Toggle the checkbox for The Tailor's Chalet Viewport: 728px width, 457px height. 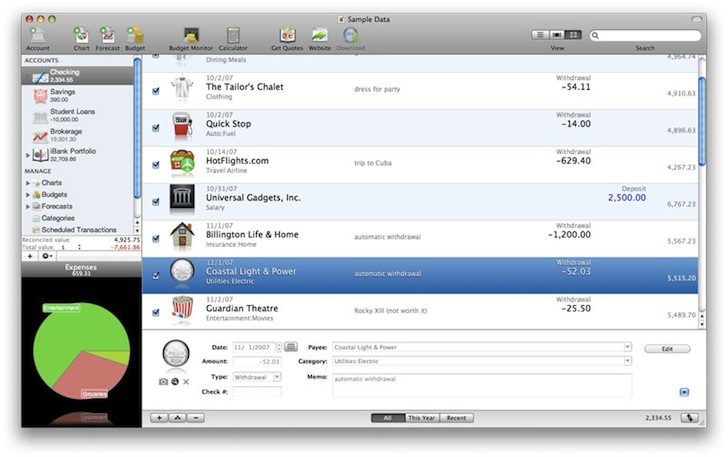[x=156, y=91]
